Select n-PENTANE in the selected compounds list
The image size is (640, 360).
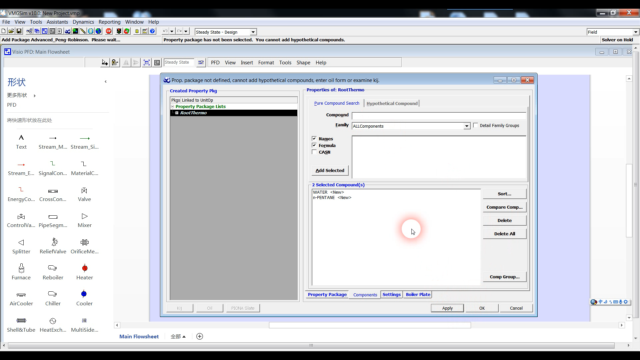pyautogui.click(x=332, y=198)
